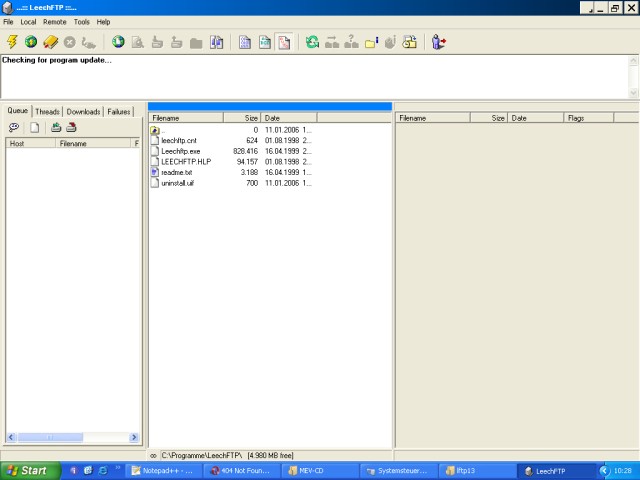640x480 pixels.
Task: Switch to the Failures tab
Action: coord(119,111)
